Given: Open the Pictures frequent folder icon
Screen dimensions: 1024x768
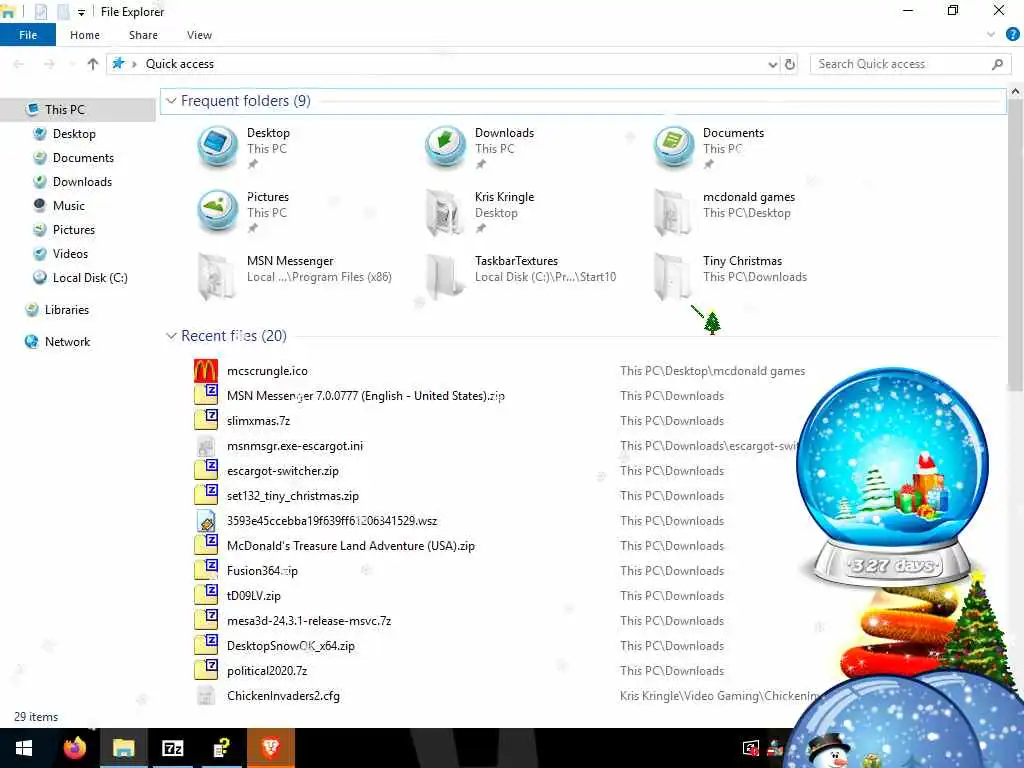Looking at the screenshot, I should point(217,211).
